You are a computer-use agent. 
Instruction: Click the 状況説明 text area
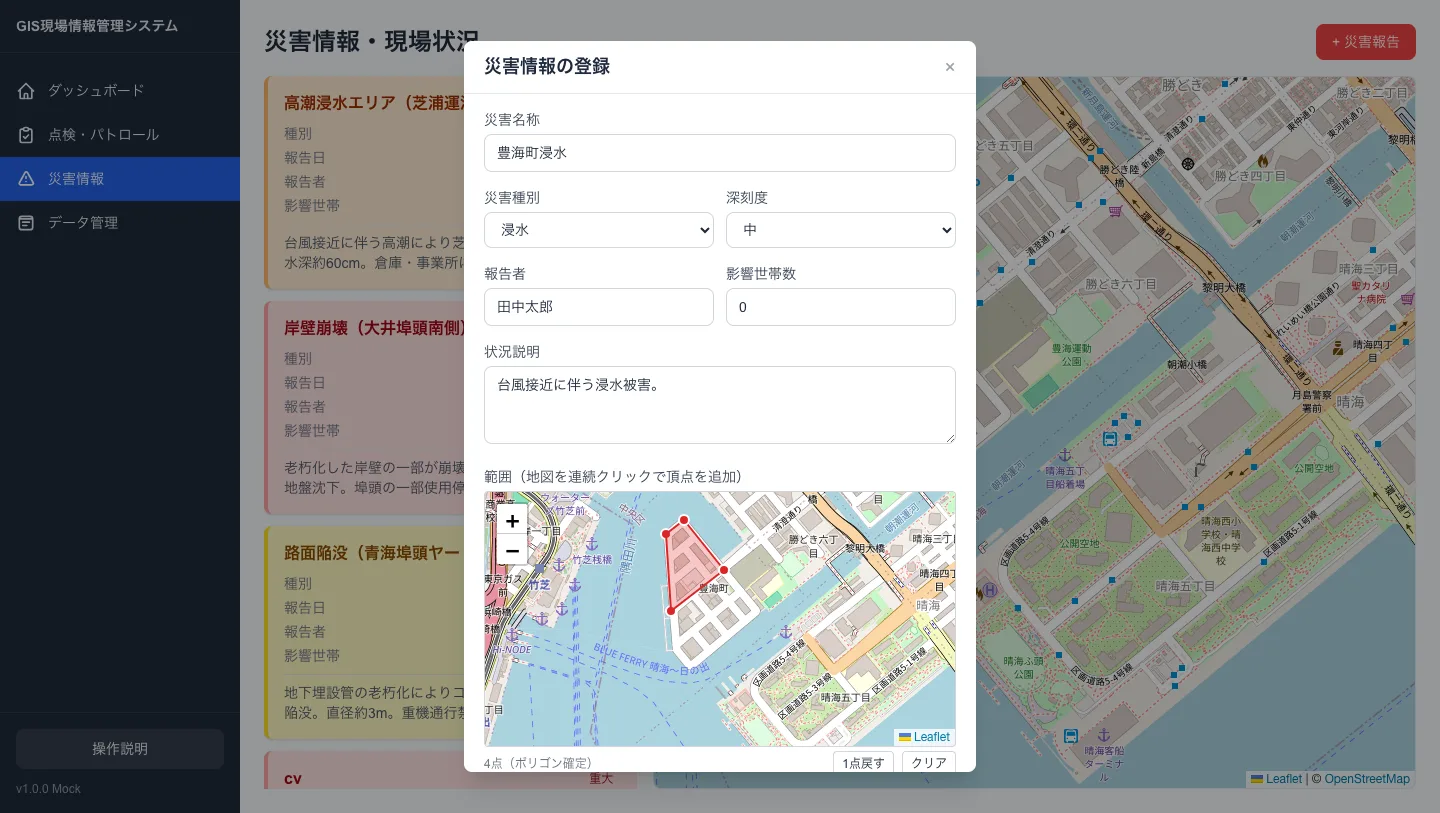pos(720,405)
